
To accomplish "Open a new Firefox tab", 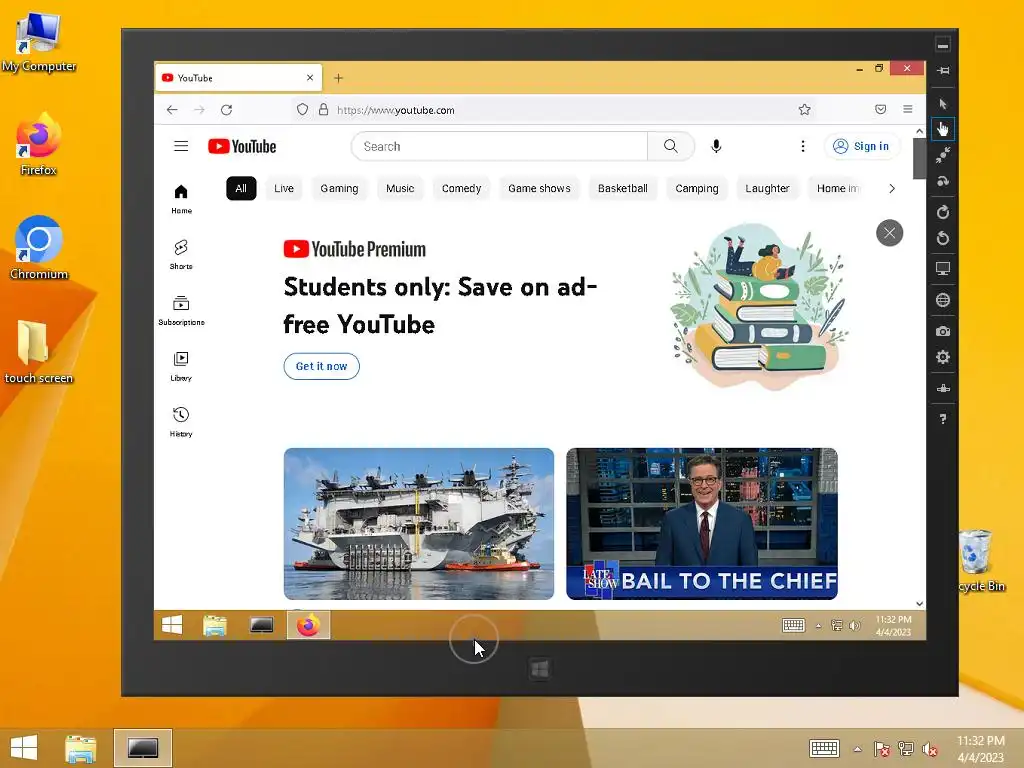I will coord(338,78).
